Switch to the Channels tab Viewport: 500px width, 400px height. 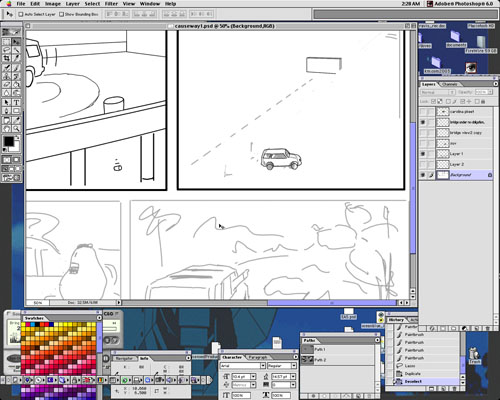tap(449, 84)
